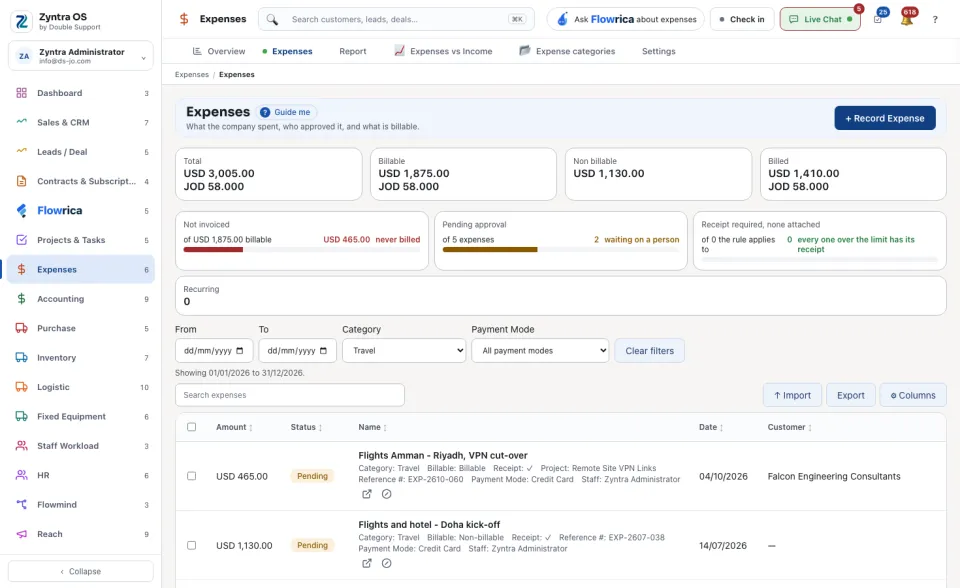960x588 pixels.
Task: Click the approve check icon for Doha kick-off expense
Action: (x=386, y=564)
